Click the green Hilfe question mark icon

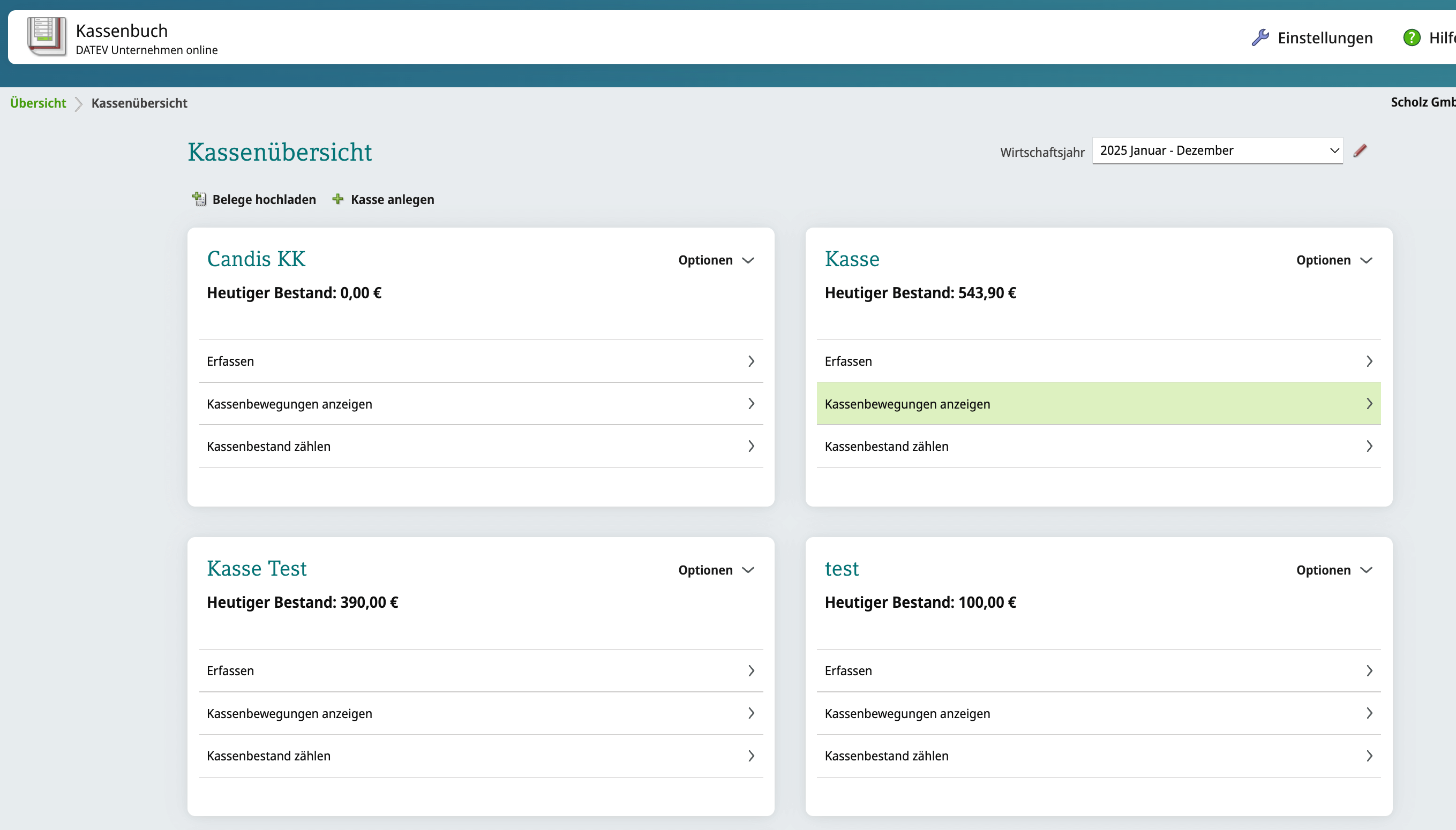pyautogui.click(x=1412, y=37)
